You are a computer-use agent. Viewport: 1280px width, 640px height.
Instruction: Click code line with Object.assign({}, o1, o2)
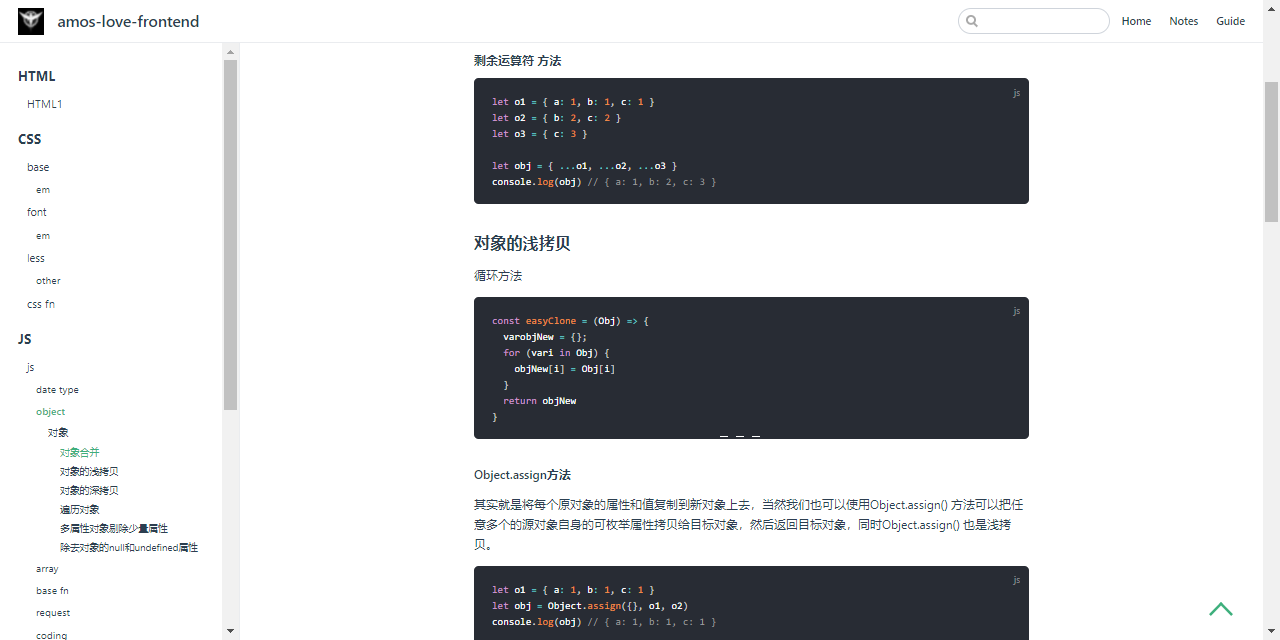[x=590, y=606]
